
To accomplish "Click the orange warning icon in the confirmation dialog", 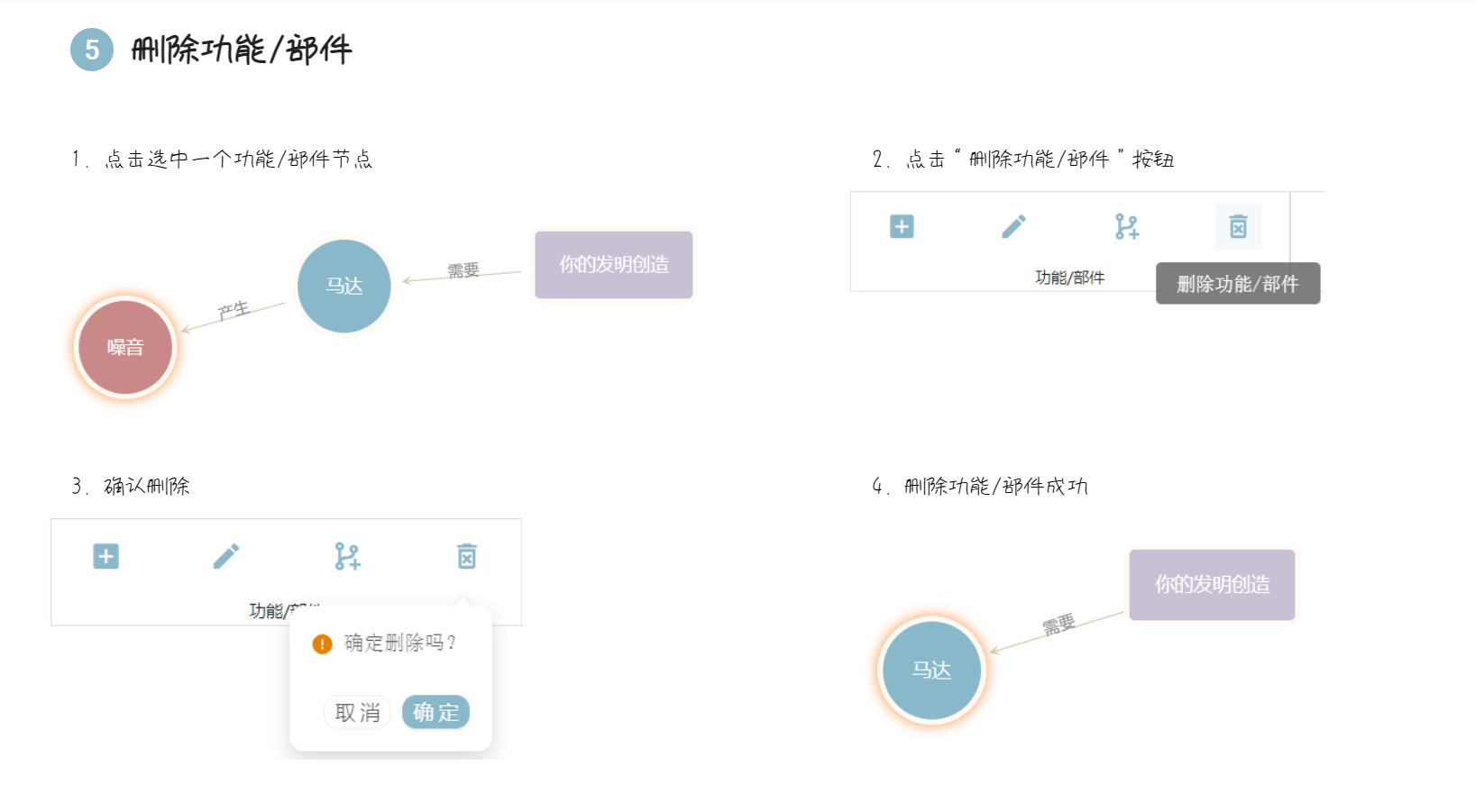I will pyautogui.click(x=321, y=644).
